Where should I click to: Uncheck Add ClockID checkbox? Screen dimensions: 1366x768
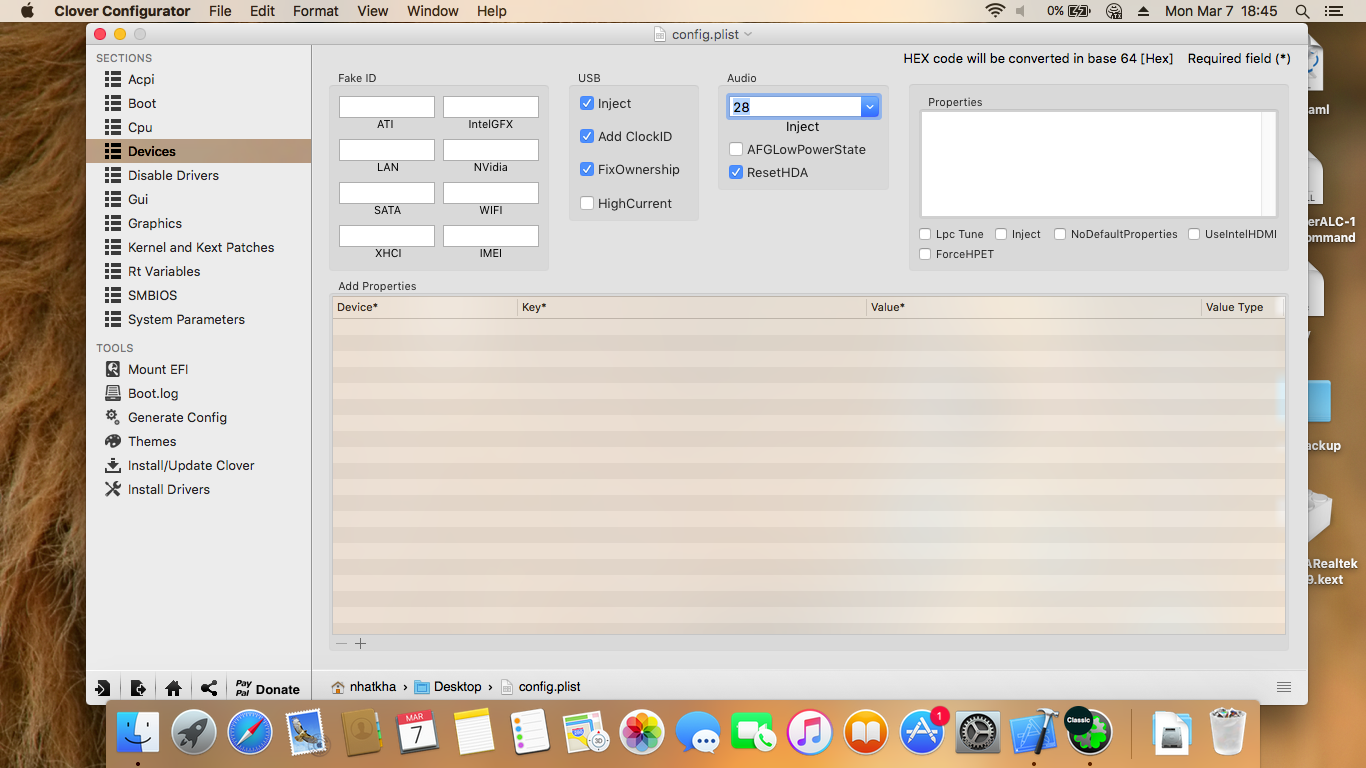[x=587, y=136]
